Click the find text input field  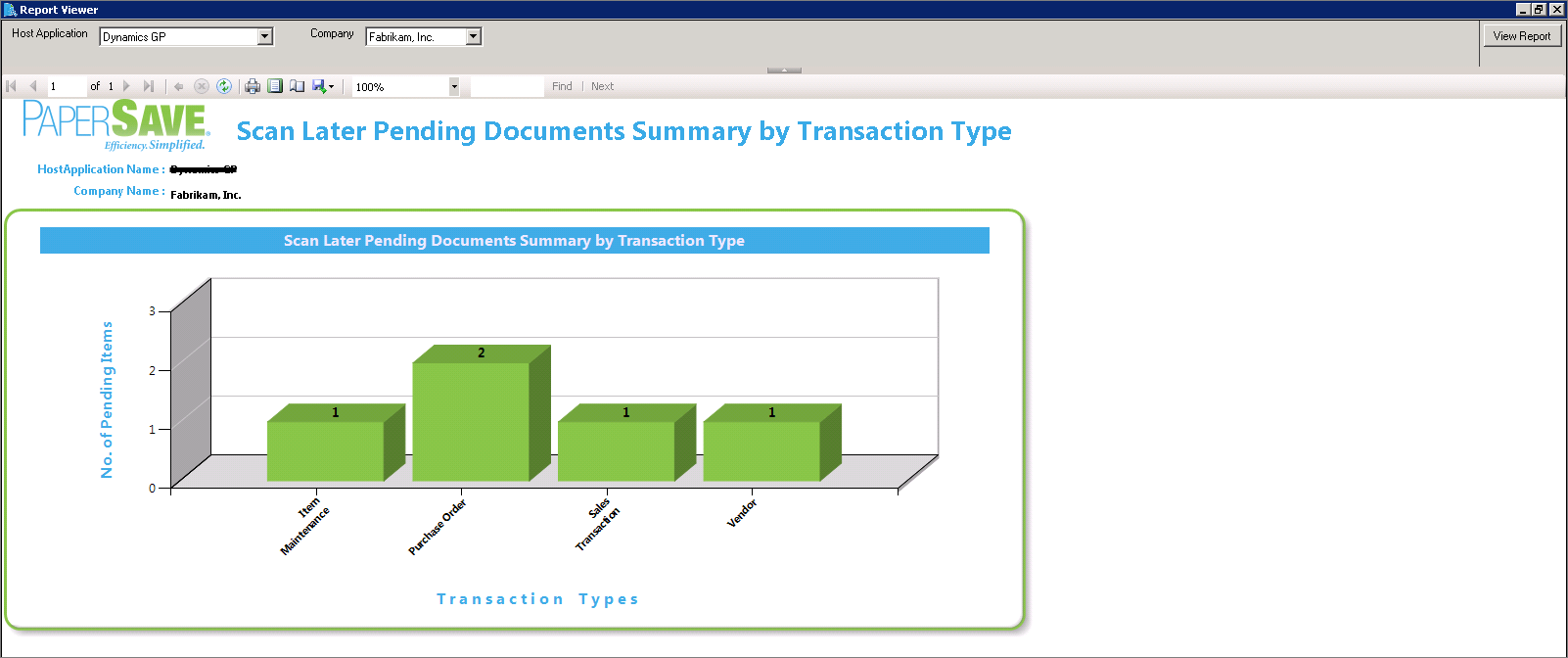click(507, 86)
